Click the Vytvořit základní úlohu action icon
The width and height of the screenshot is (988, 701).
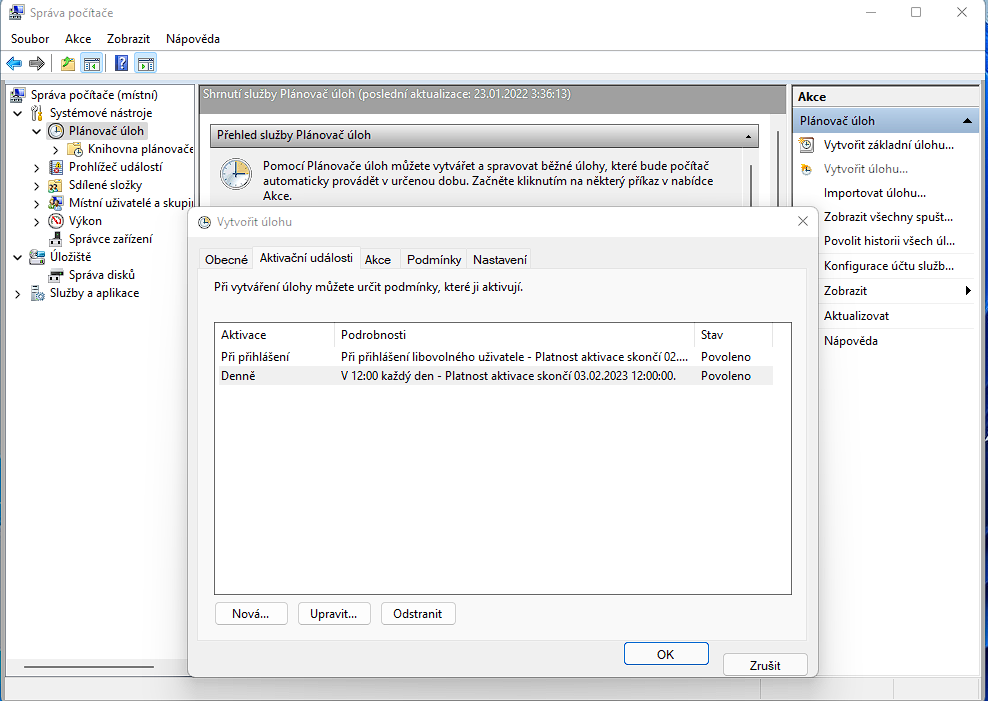pos(807,145)
